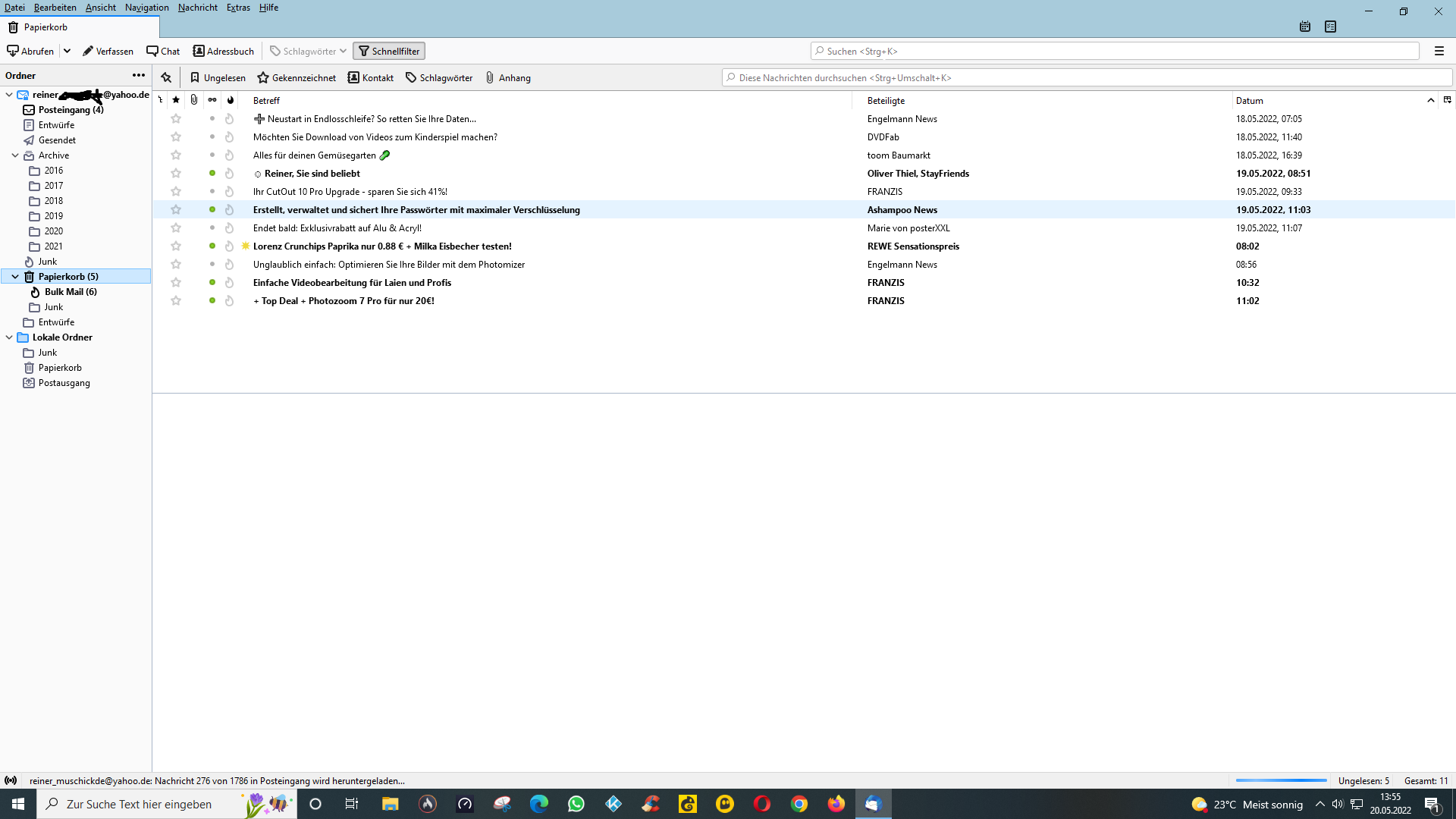Open the Thunderbird hamburger menu
1456x819 pixels.
[x=1439, y=51]
